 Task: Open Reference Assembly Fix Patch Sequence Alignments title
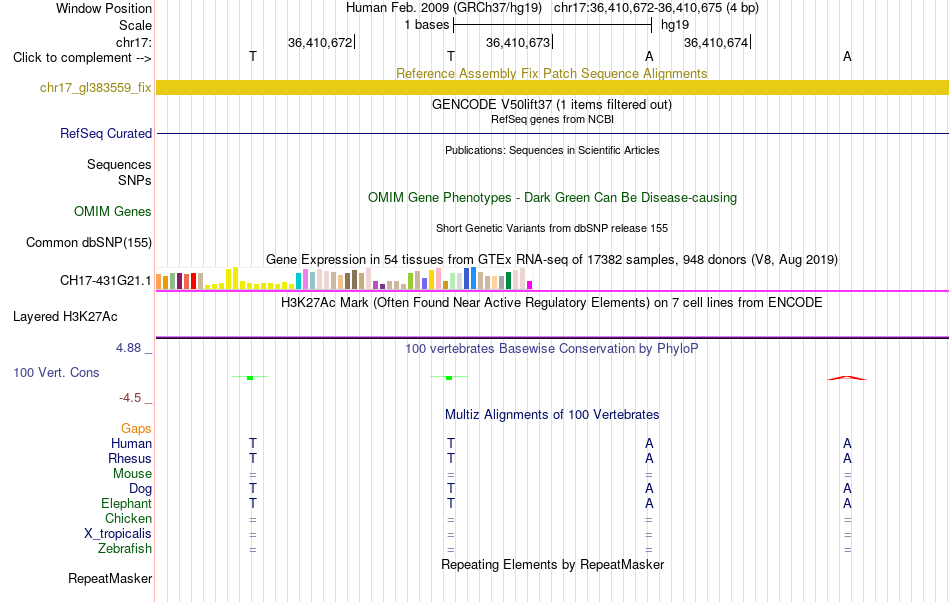coord(551,73)
